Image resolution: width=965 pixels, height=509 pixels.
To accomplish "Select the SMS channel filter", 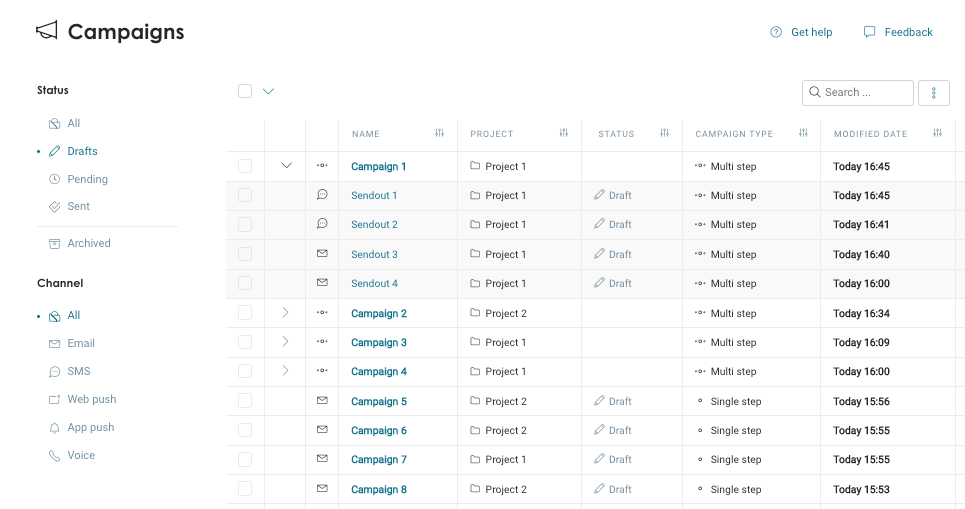I will 78,371.
